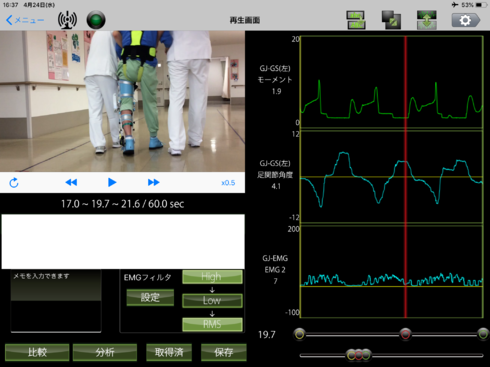The height and width of the screenshot is (367, 490).
Task: Tap the red playhead in the moment graph
Action: 405,82
